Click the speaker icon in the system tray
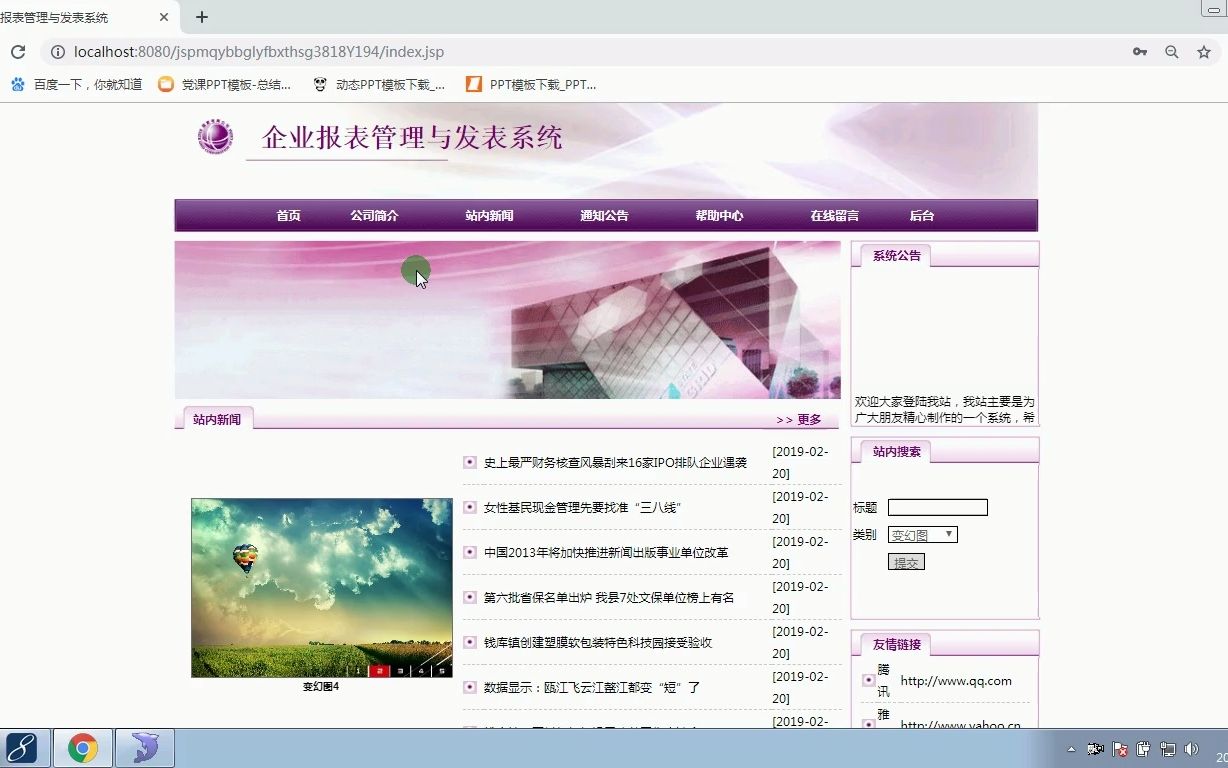Screen dimensions: 1228x768 click(x=1193, y=747)
